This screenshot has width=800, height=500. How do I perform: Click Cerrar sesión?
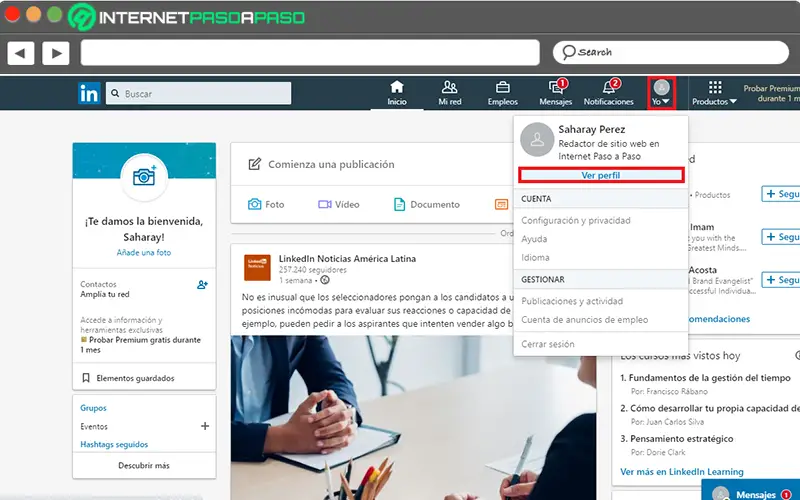coord(547,344)
